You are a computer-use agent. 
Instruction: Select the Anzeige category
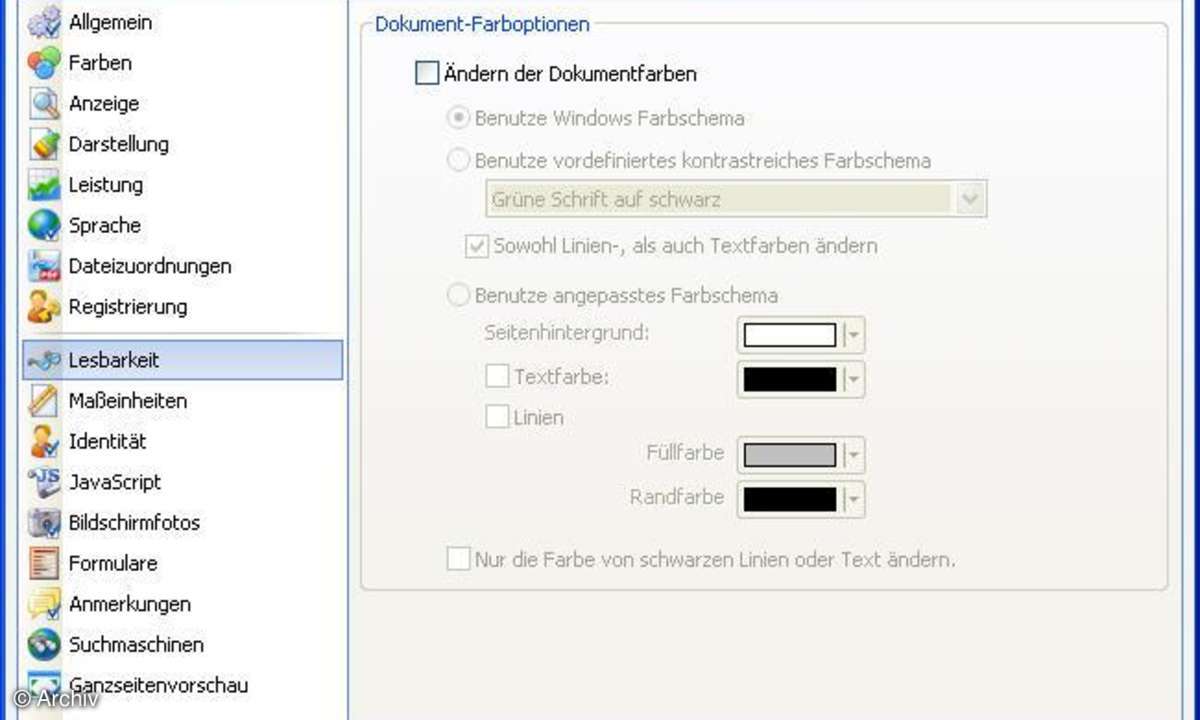pos(104,103)
